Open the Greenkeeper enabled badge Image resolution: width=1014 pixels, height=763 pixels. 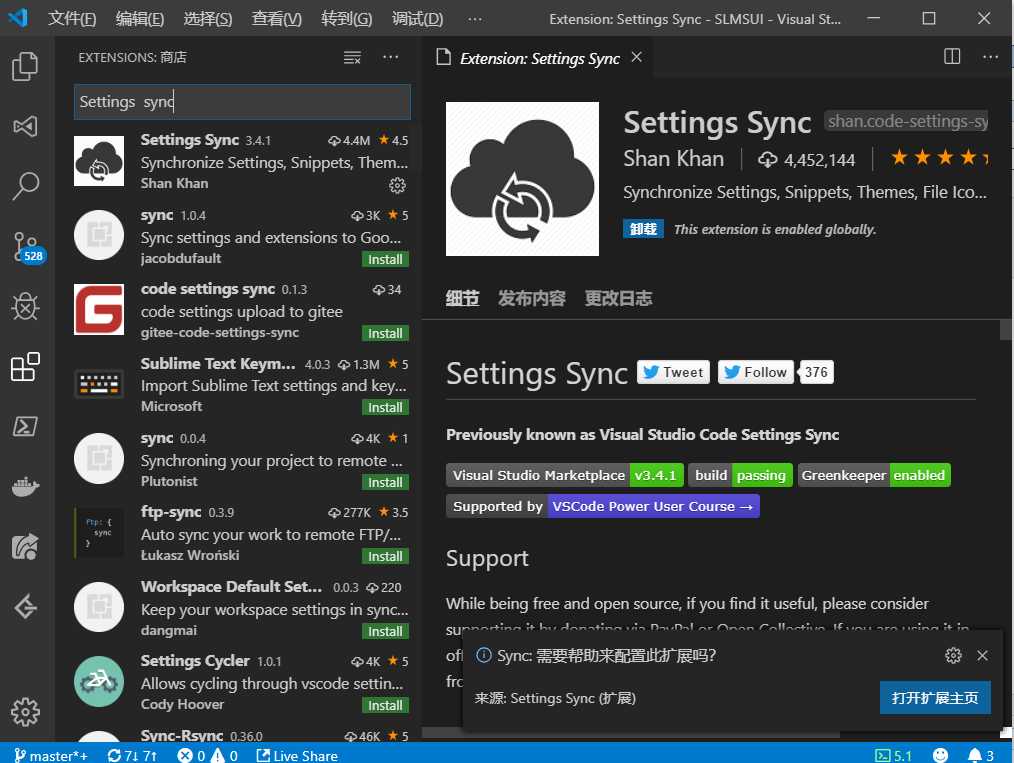(x=874, y=475)
